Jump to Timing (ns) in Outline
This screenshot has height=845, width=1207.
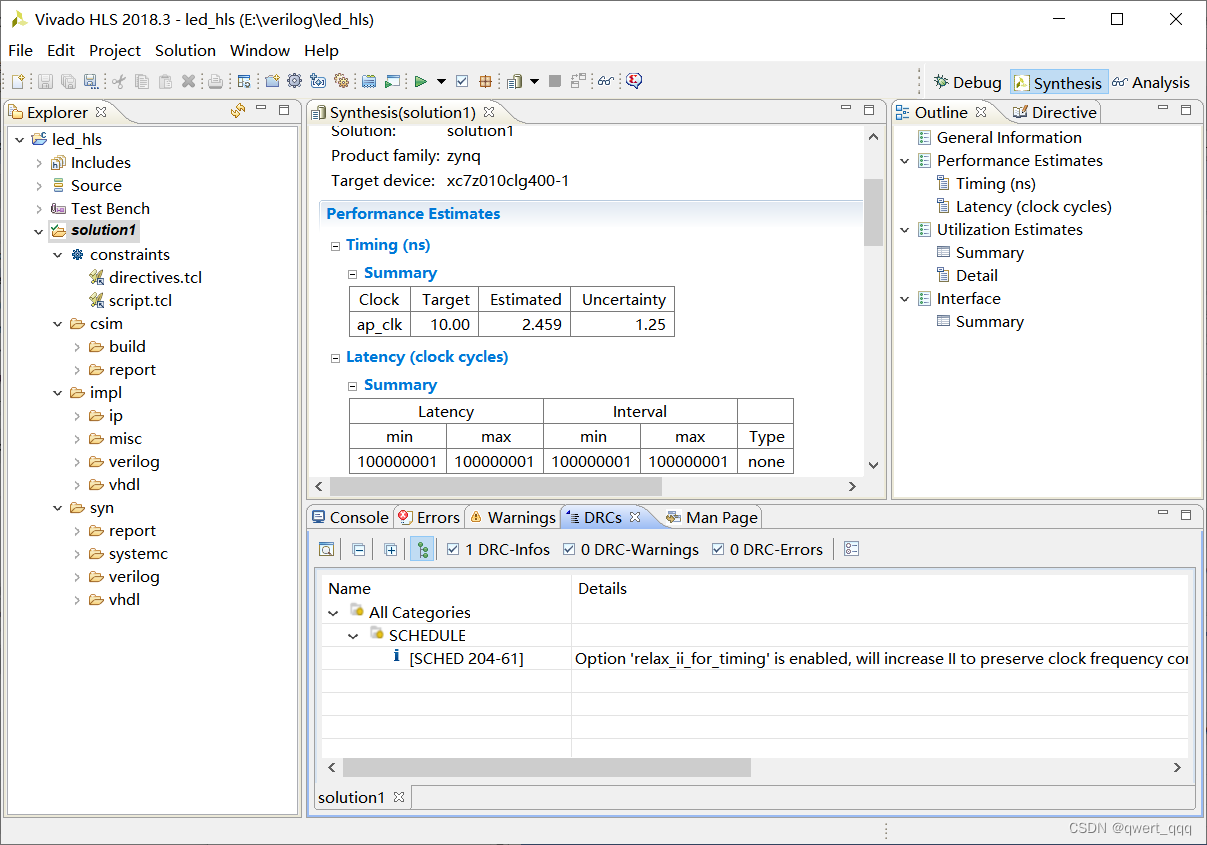point(995,184)
